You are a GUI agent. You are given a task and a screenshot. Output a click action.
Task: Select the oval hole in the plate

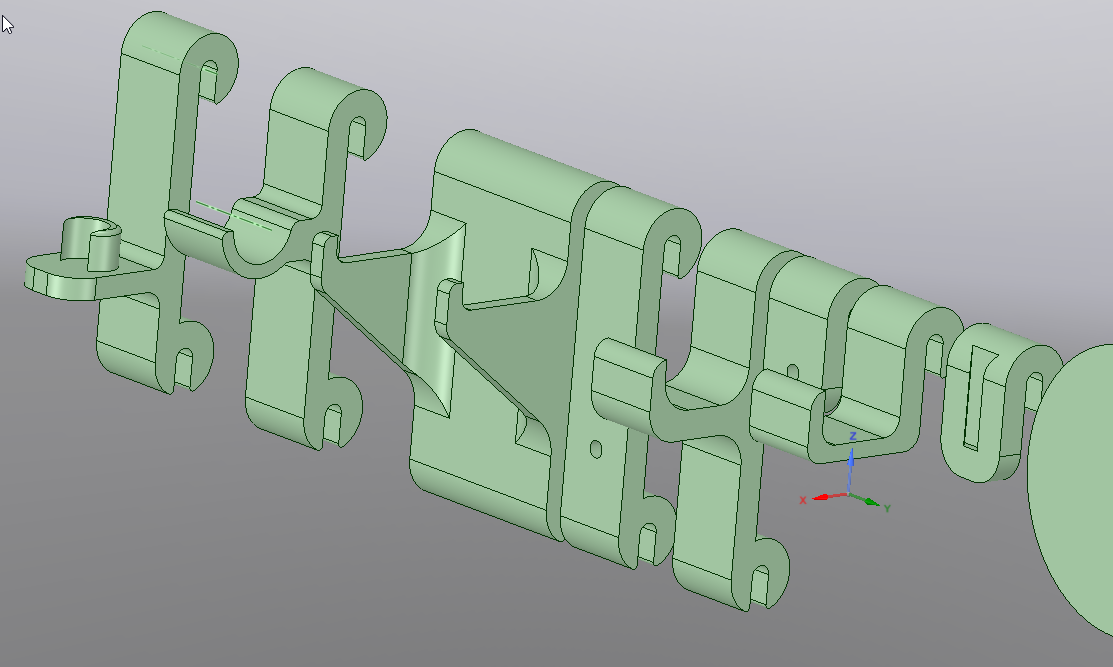click(x=596, y=449)
